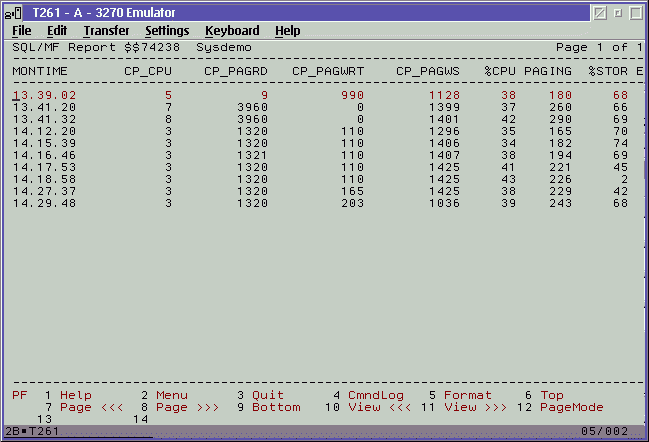This screenshot has width=649, height=442.
Task: Click the 14.18.58 time entry
Action: 44,179
